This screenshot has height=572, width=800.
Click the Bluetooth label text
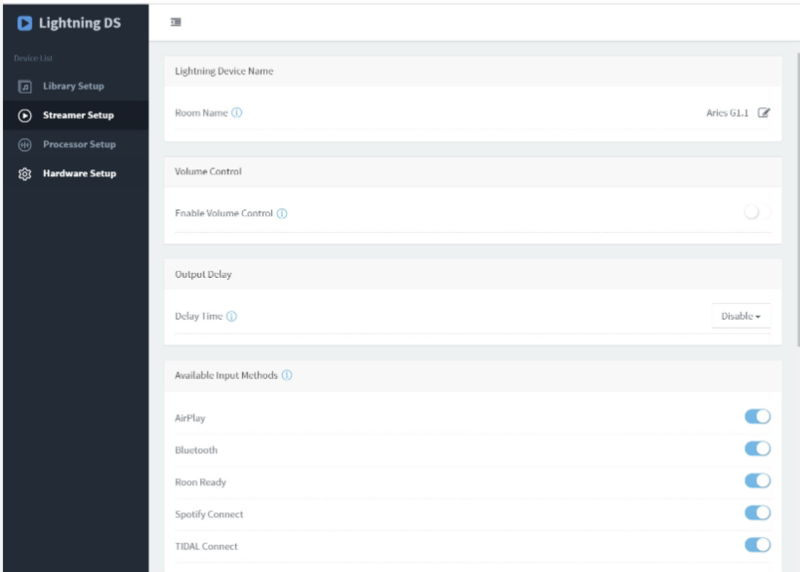tap(196, 450)
